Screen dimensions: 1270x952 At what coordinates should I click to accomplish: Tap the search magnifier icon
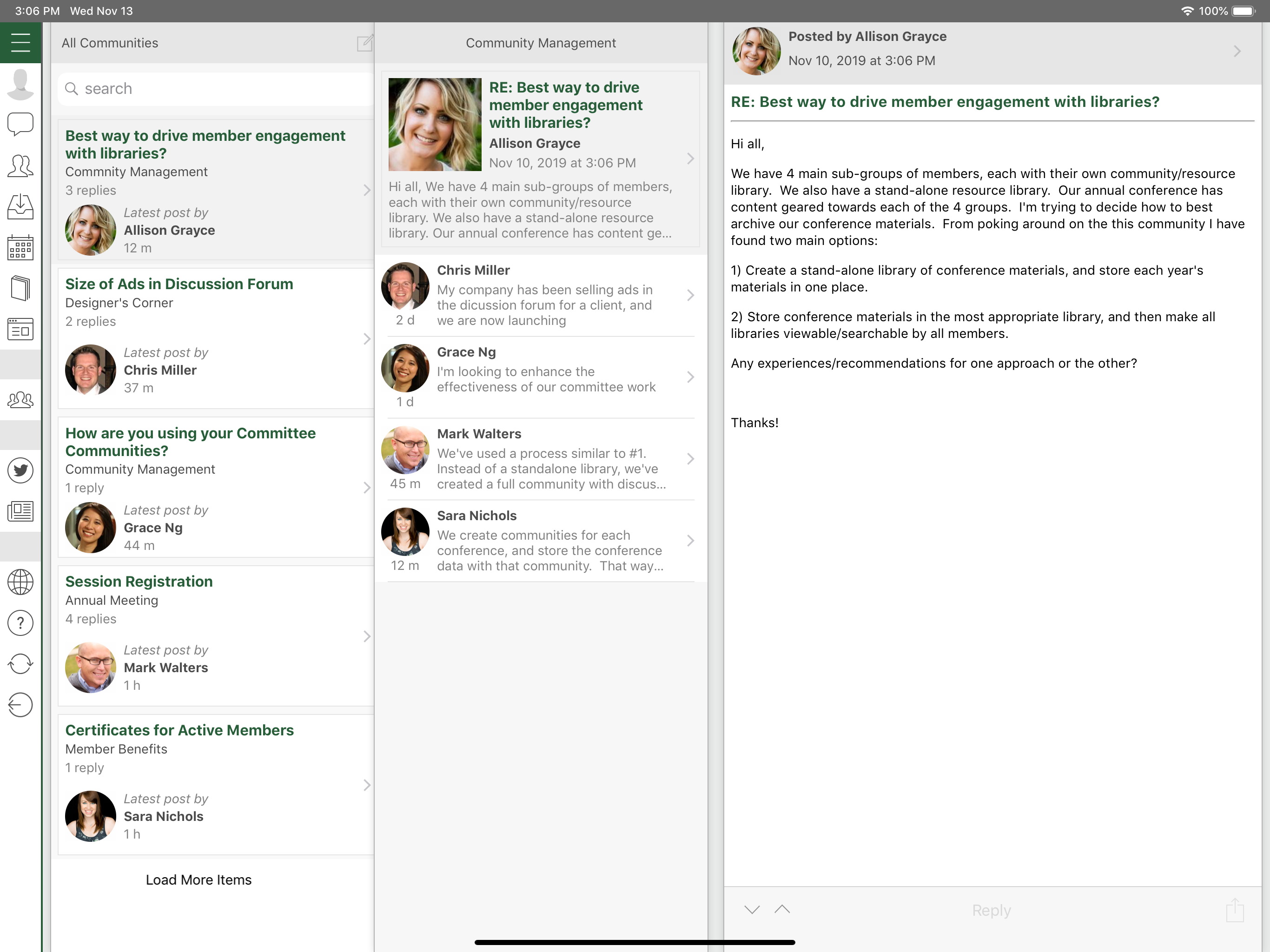(x=72, y=88)
